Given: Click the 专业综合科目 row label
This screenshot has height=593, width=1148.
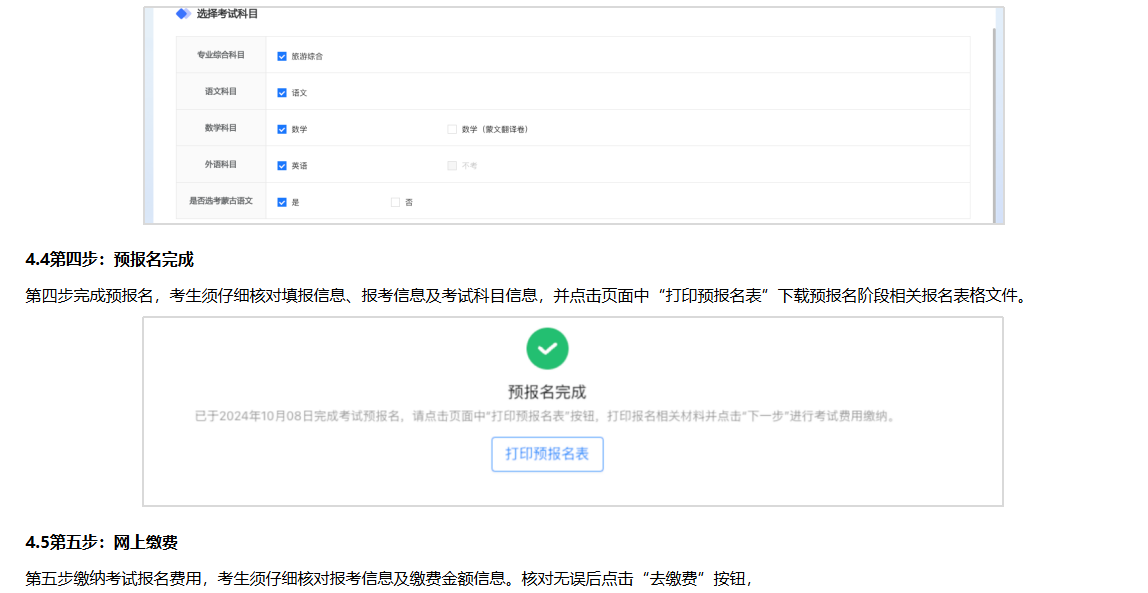Looking at the screenshot, I should (x=220, y=55).
